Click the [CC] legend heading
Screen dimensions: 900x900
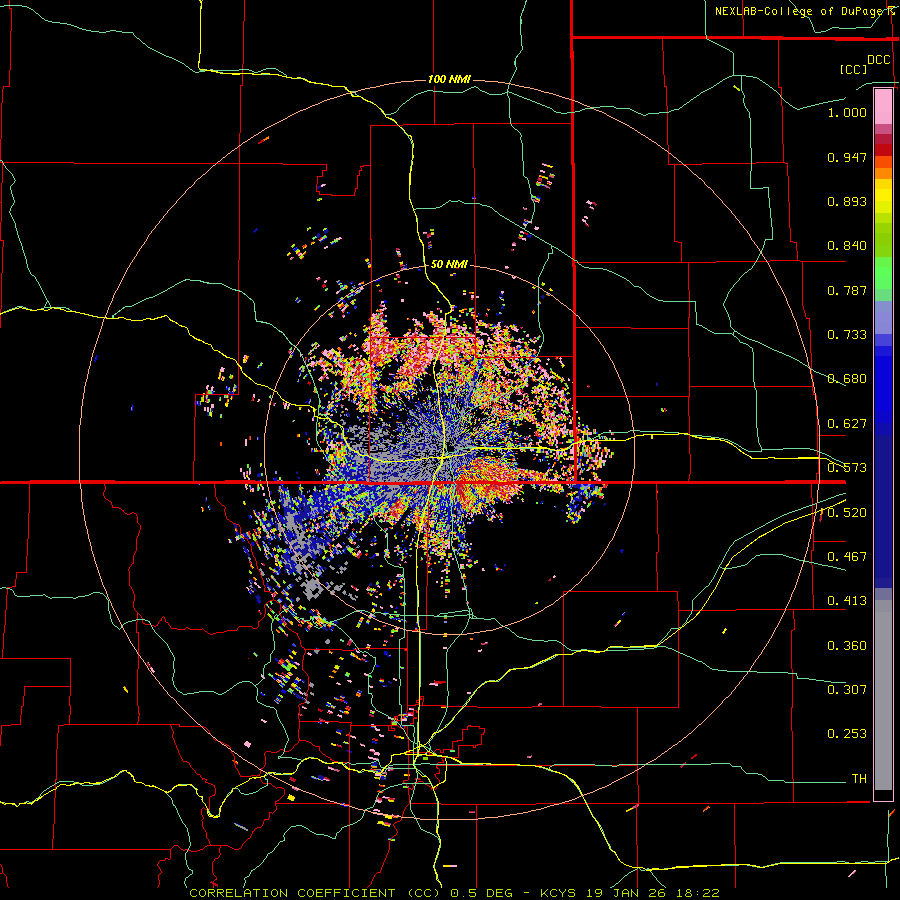(x=853, y=69)
